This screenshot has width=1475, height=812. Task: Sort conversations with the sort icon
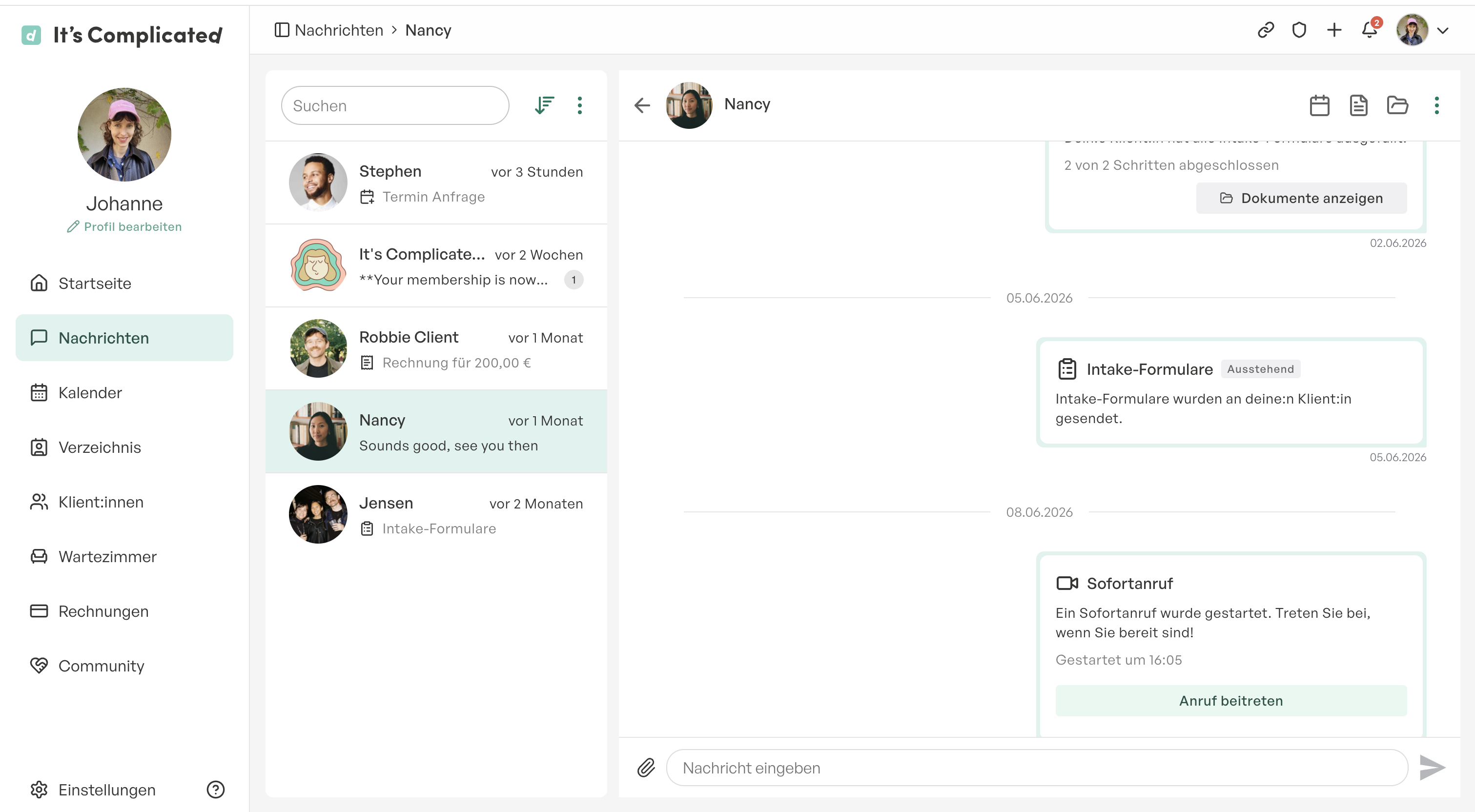(x=544, y=105)
